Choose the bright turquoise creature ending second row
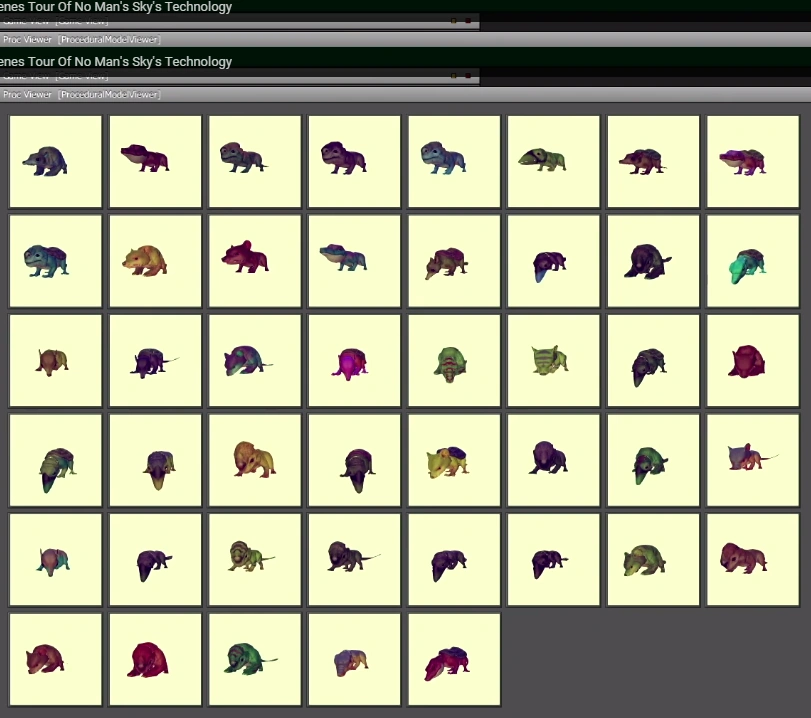This screenshot has width=811, height=718. pos(753,261)
